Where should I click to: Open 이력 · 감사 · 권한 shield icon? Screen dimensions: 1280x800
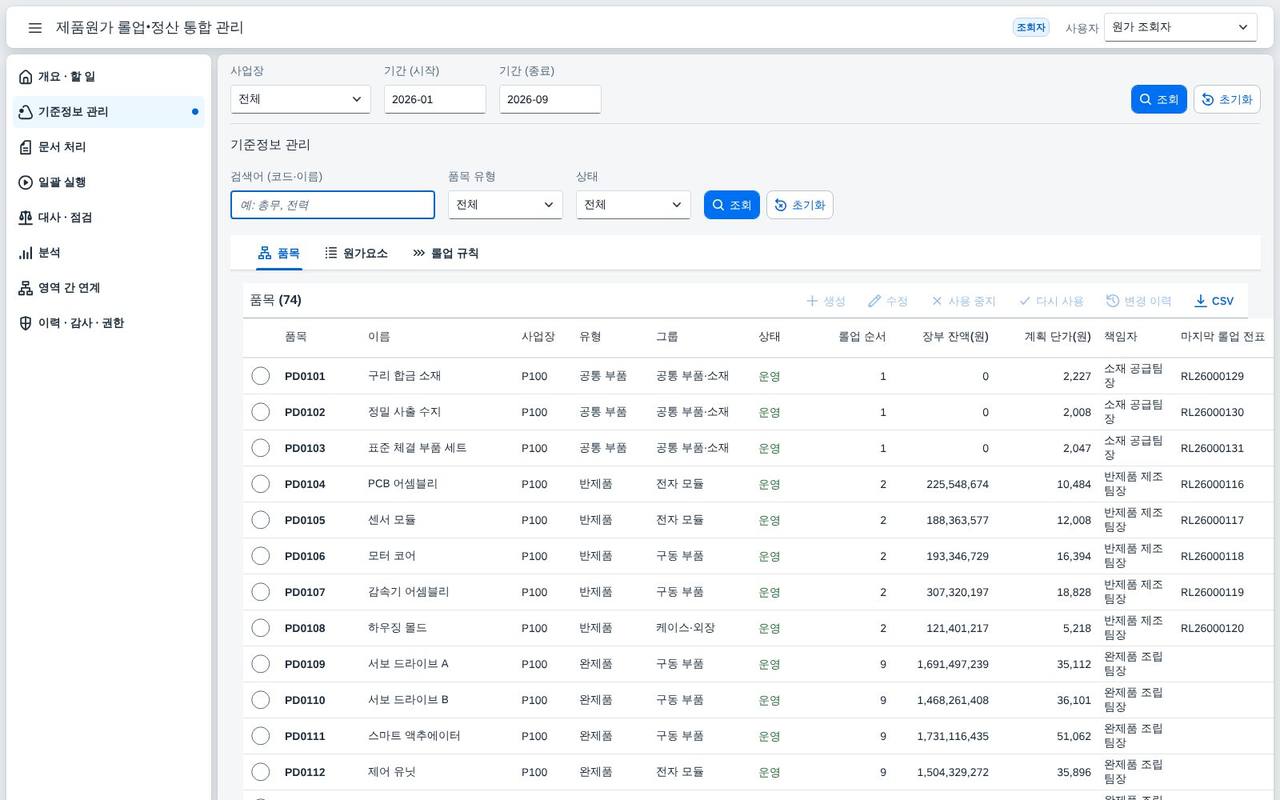26,323
